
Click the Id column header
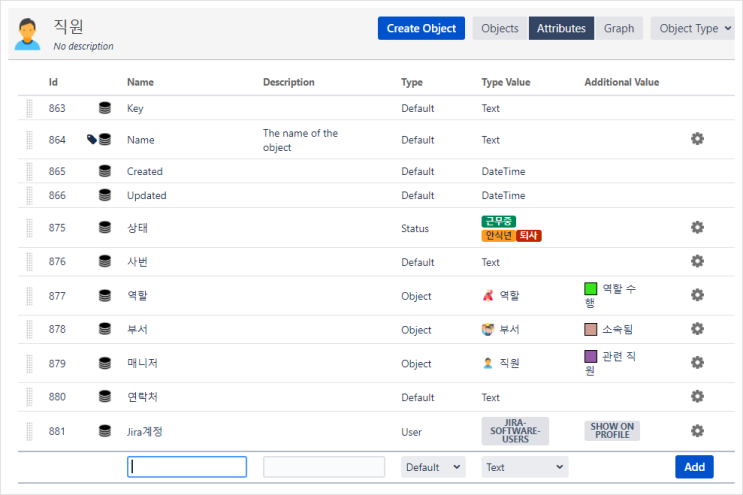(53, 82)
